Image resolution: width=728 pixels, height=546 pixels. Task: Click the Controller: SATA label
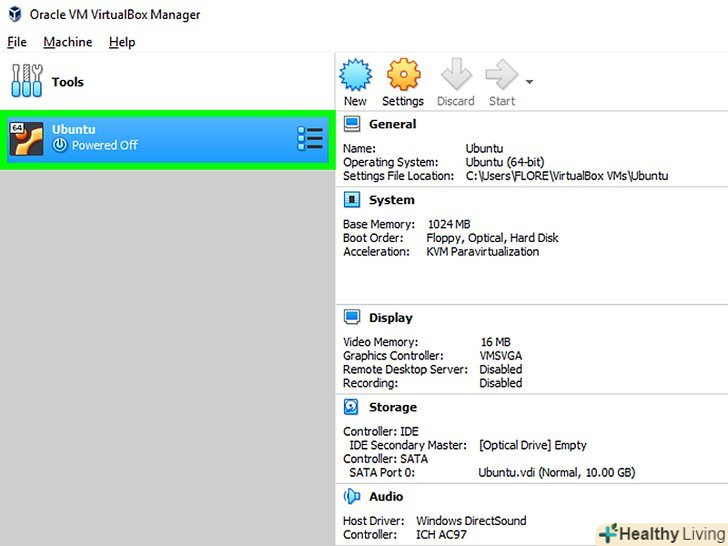pyautogui.click(x=385, y=459)
